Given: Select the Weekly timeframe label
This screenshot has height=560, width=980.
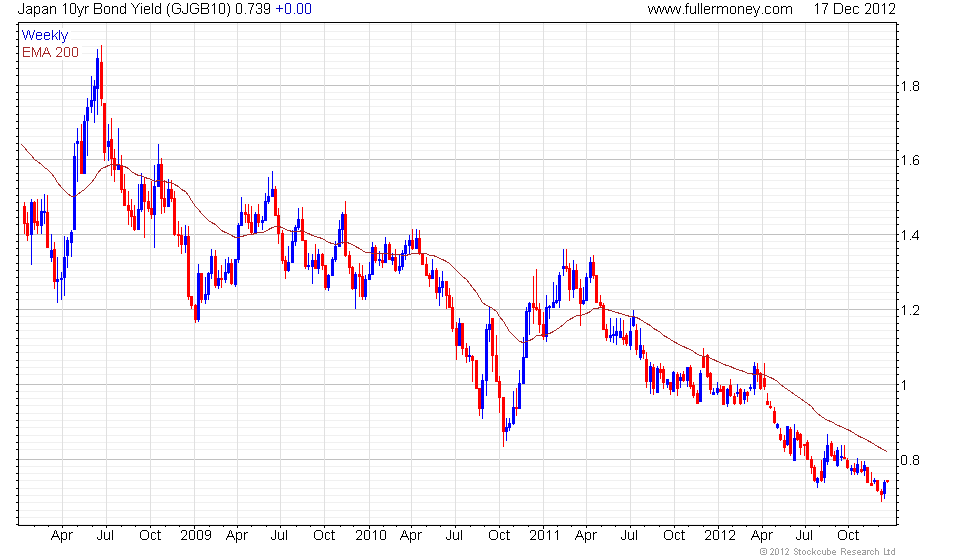Looking at the screenshot, I should tap(45, 36).
